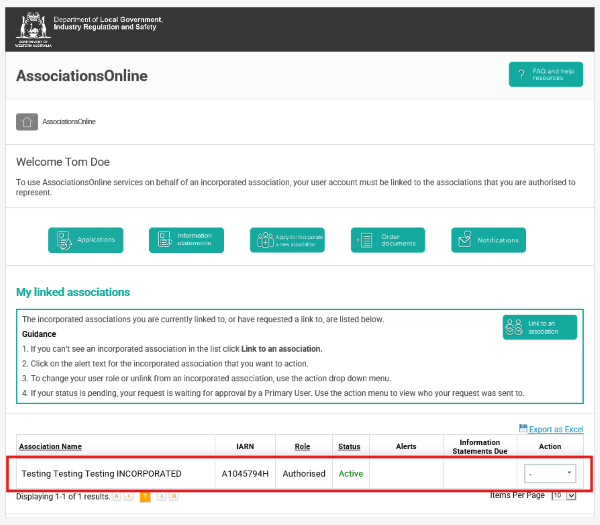Open Notifications

coord(489,240)
